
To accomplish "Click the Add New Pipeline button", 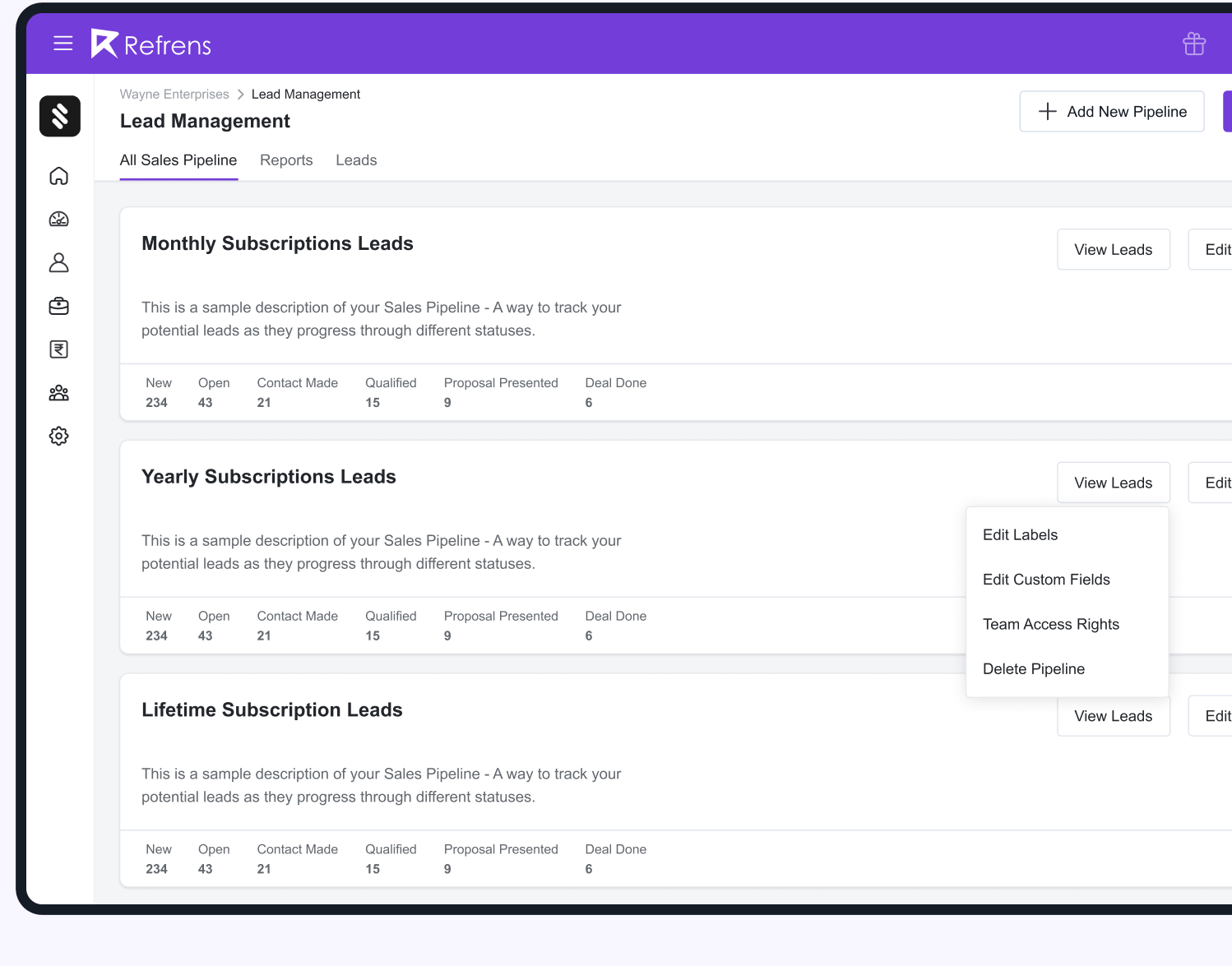I will point(1112,111).
